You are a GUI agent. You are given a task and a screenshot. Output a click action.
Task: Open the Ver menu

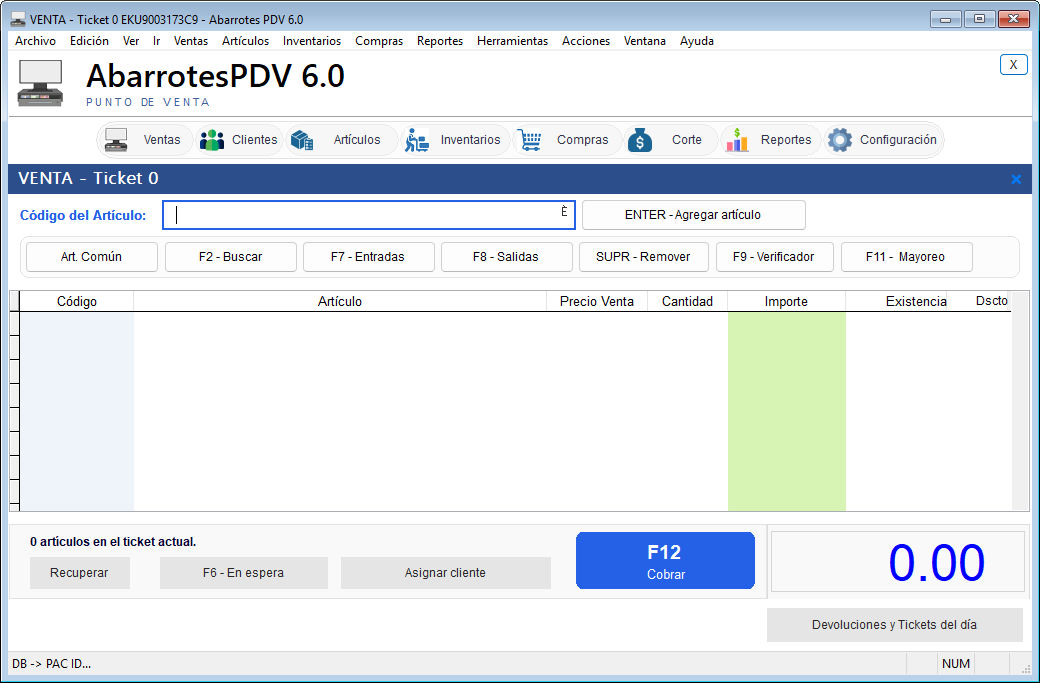tap(131, 41)
